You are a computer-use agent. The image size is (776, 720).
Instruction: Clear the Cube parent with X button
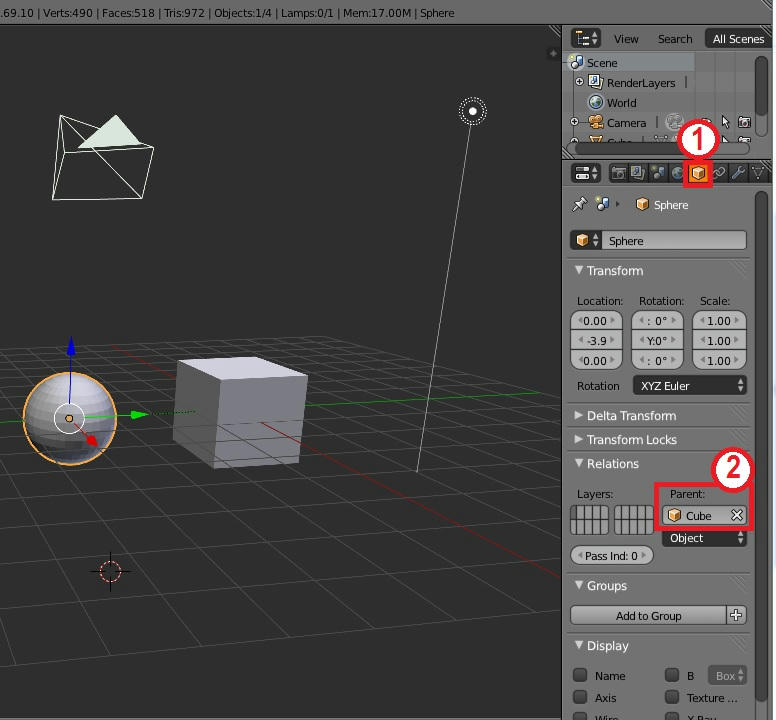click(737, 515)
